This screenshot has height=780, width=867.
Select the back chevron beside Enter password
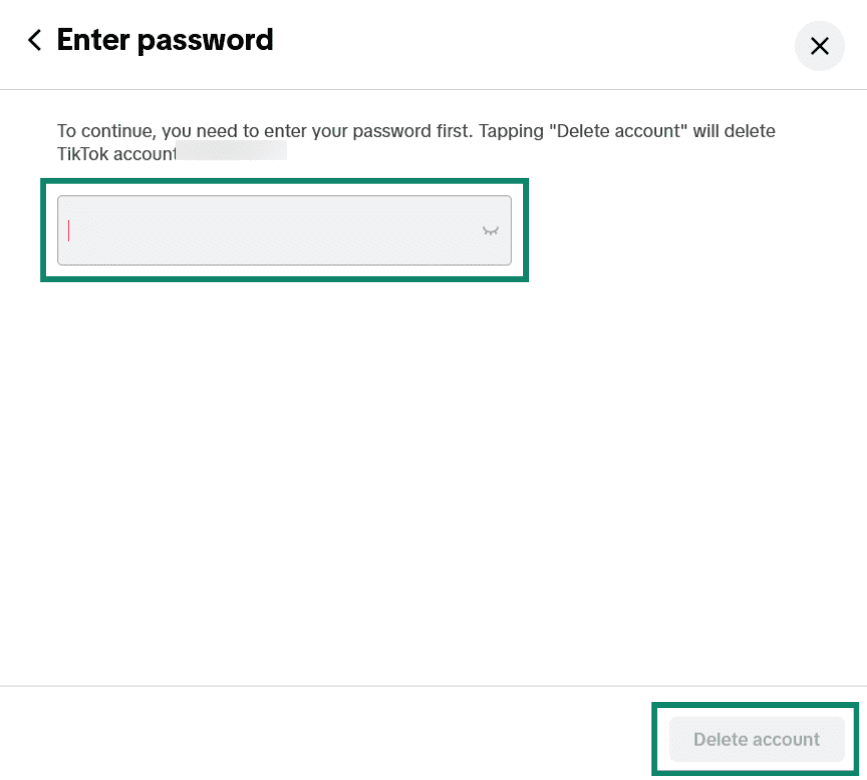33,40
